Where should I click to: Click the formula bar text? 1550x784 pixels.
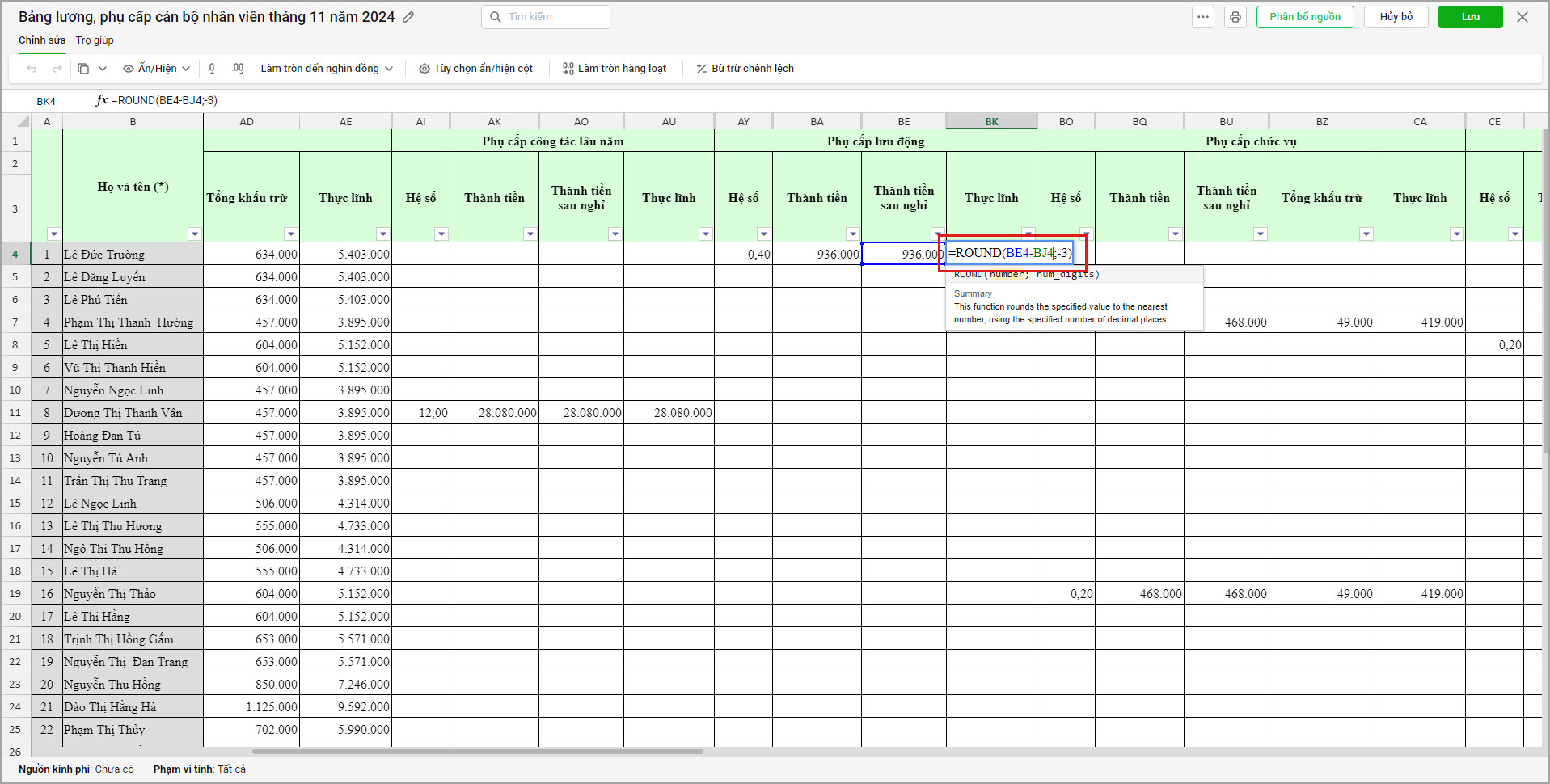pos(165,100)
